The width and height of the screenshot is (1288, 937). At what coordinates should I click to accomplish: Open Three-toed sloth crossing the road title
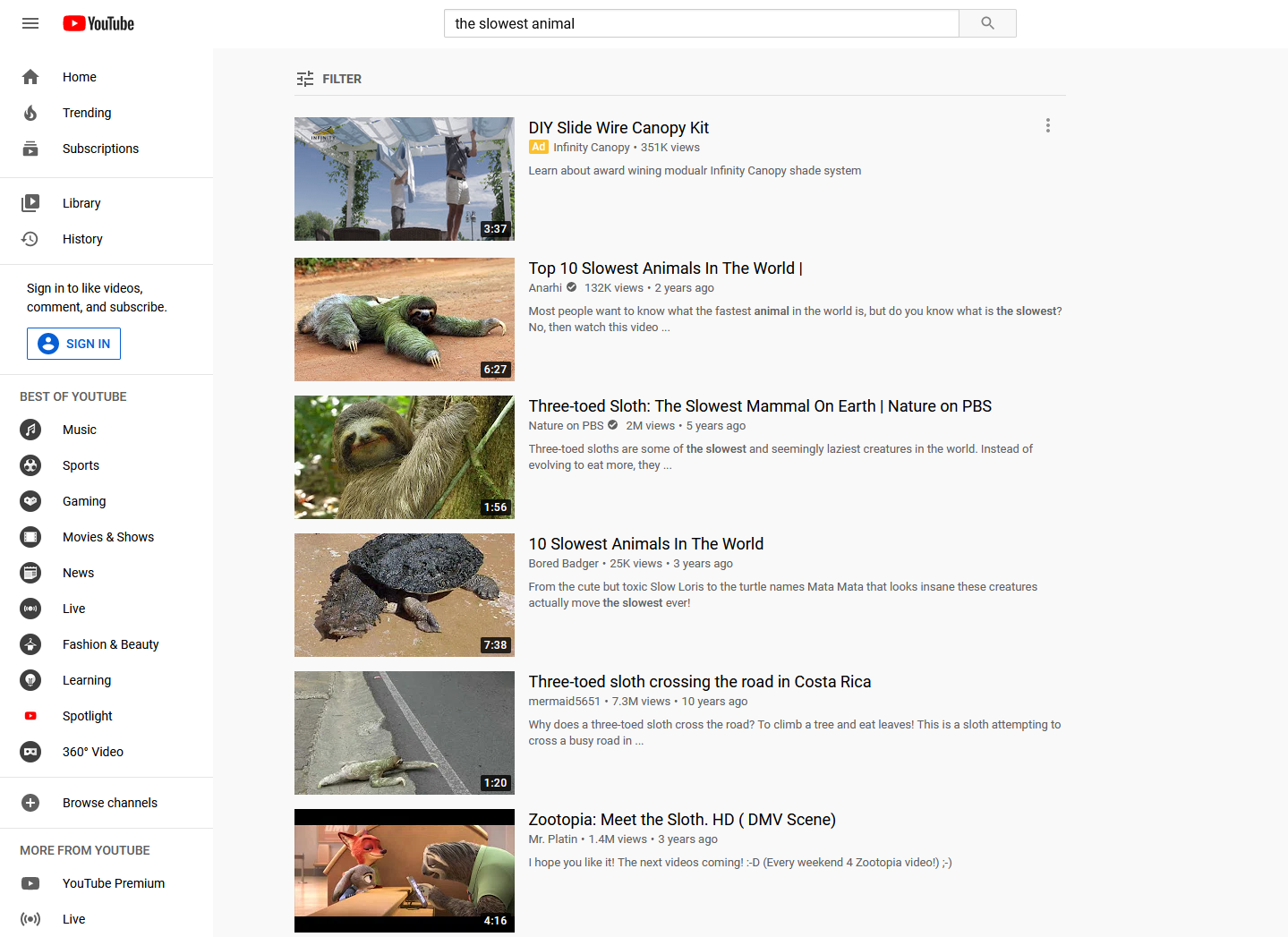699,682
